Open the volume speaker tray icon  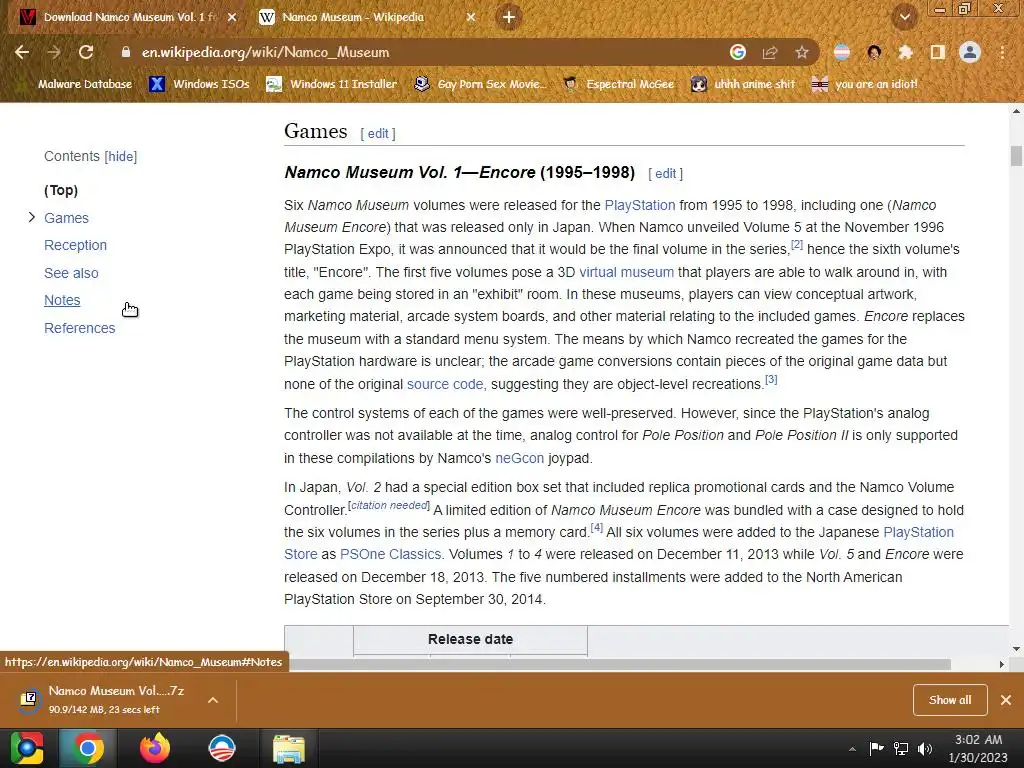pos(925,748)
